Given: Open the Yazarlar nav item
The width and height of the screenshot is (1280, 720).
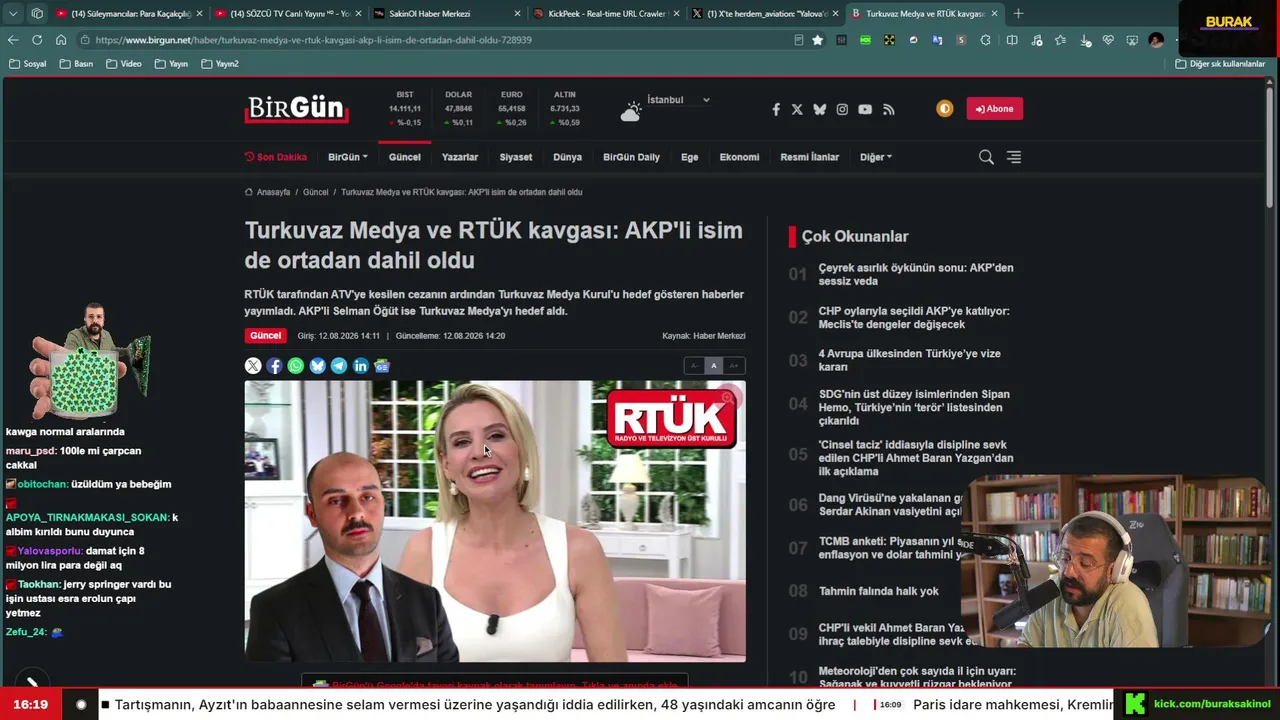Looking at the screenshot, I should click(x=460, y=157).
